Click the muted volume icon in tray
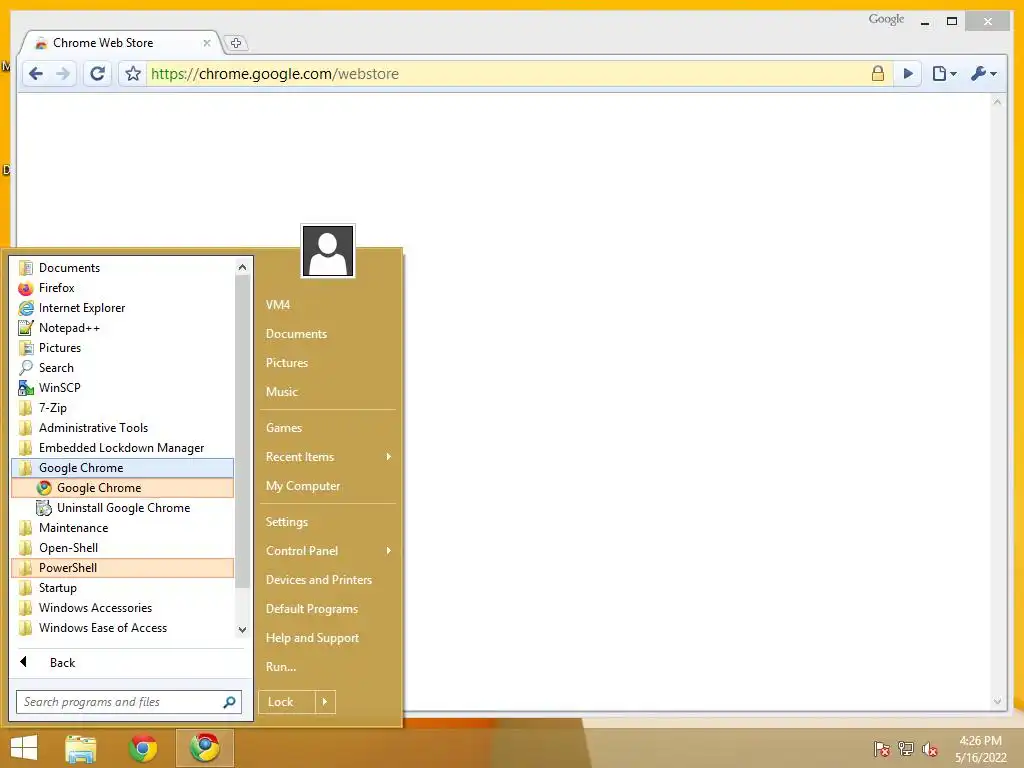The height and width of the screenshot is (768, 1024). [930, 749]
